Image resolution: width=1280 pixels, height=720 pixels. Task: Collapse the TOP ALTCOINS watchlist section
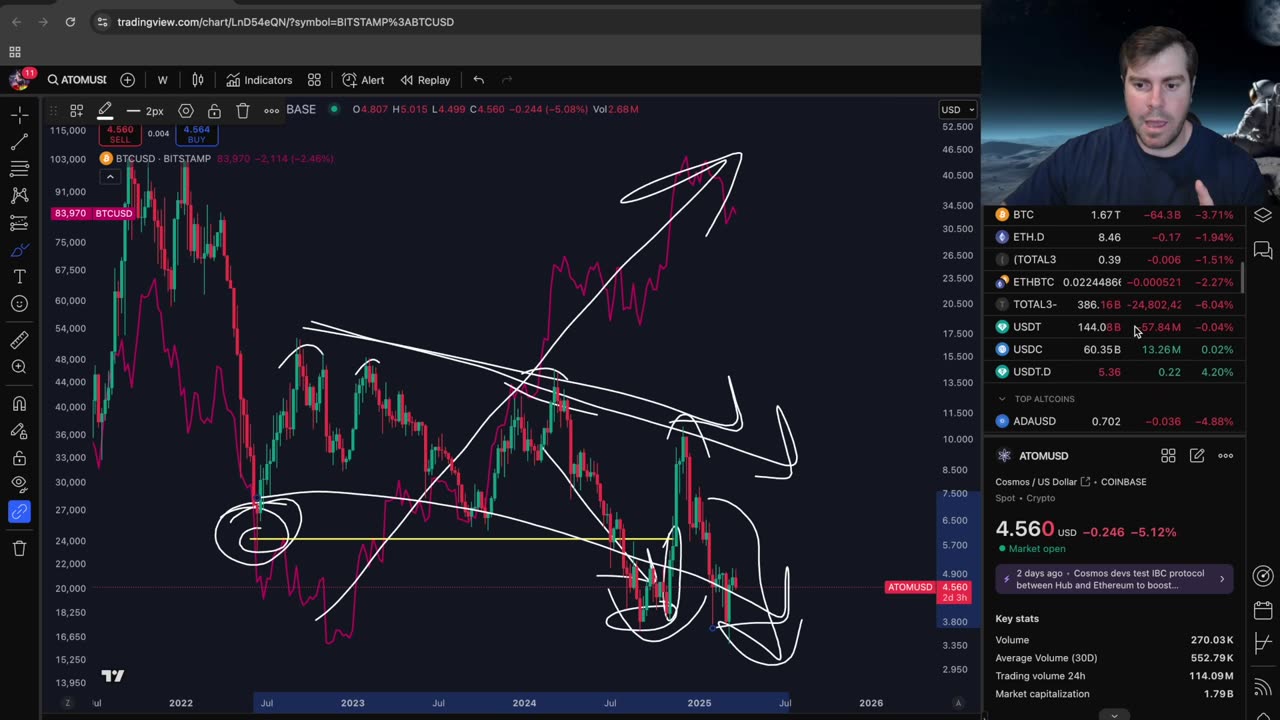coord(1002,399)
